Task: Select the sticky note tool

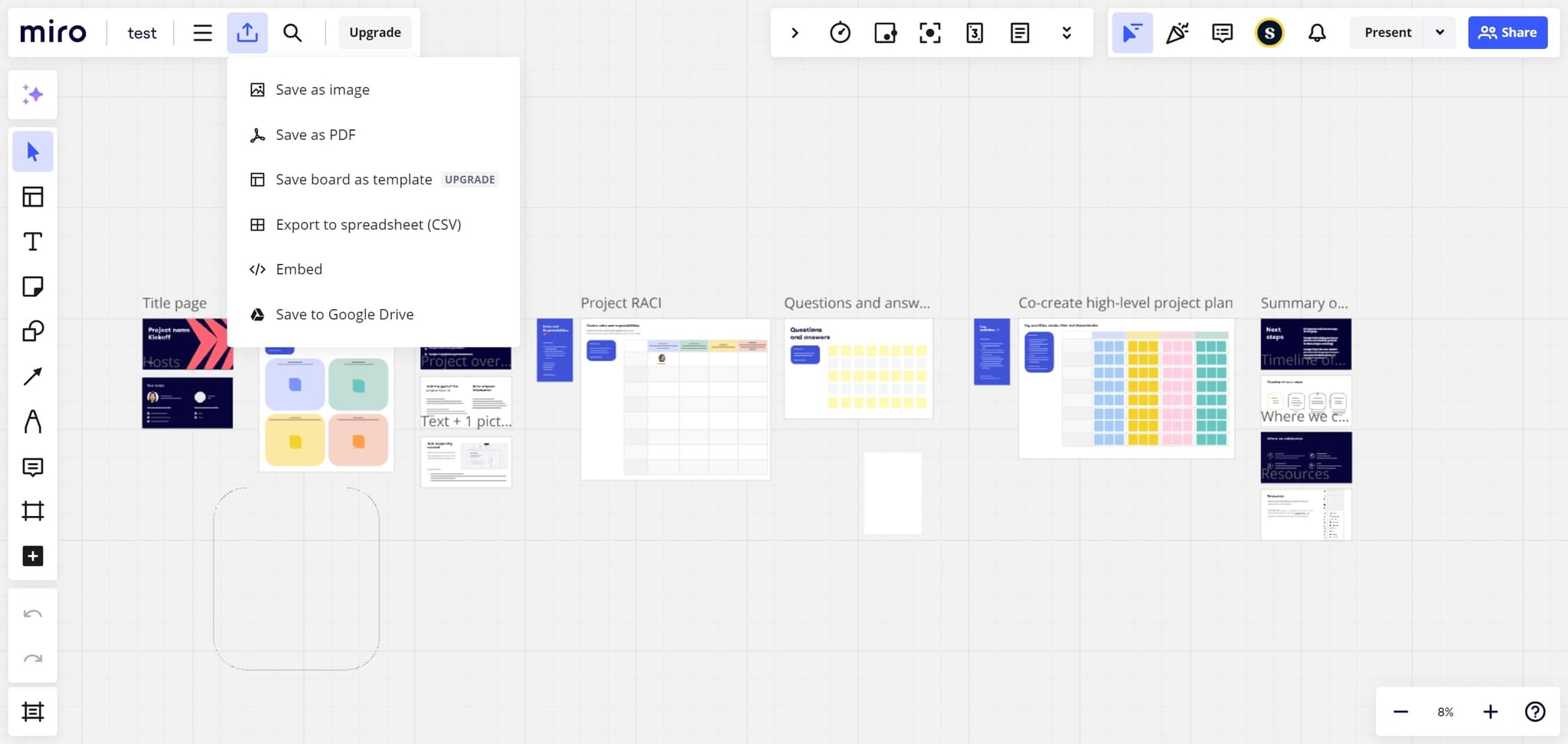Action: (x=33, y=286)
